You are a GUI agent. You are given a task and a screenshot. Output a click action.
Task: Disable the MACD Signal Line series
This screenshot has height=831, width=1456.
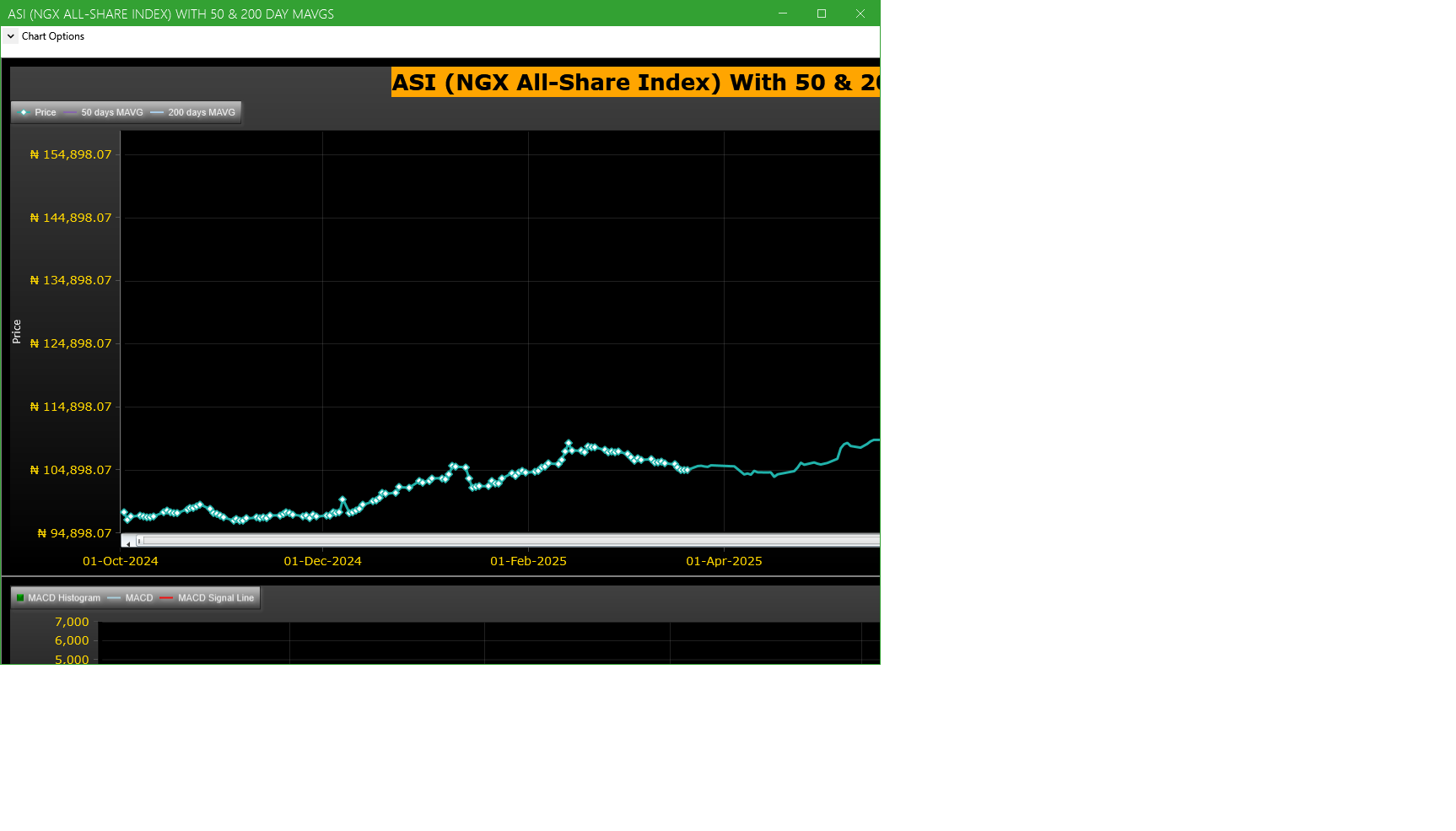215,597
